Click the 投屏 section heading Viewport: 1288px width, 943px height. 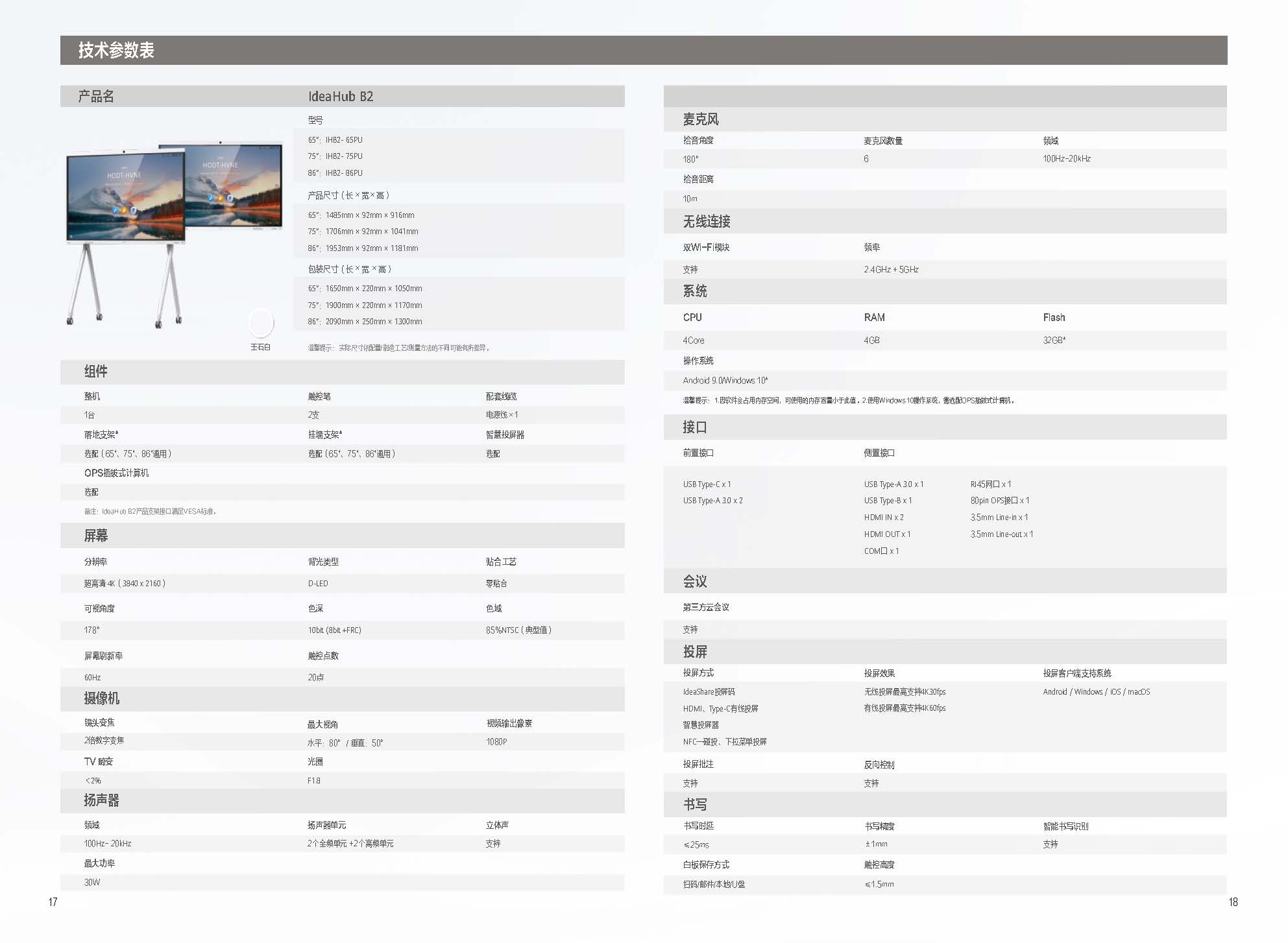[695, 652]
